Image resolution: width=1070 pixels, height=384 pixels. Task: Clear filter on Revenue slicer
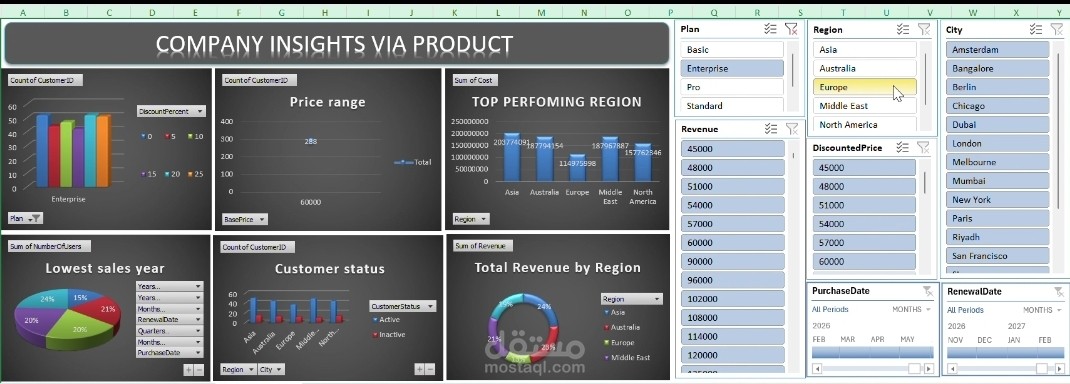(x=791, y=129)
